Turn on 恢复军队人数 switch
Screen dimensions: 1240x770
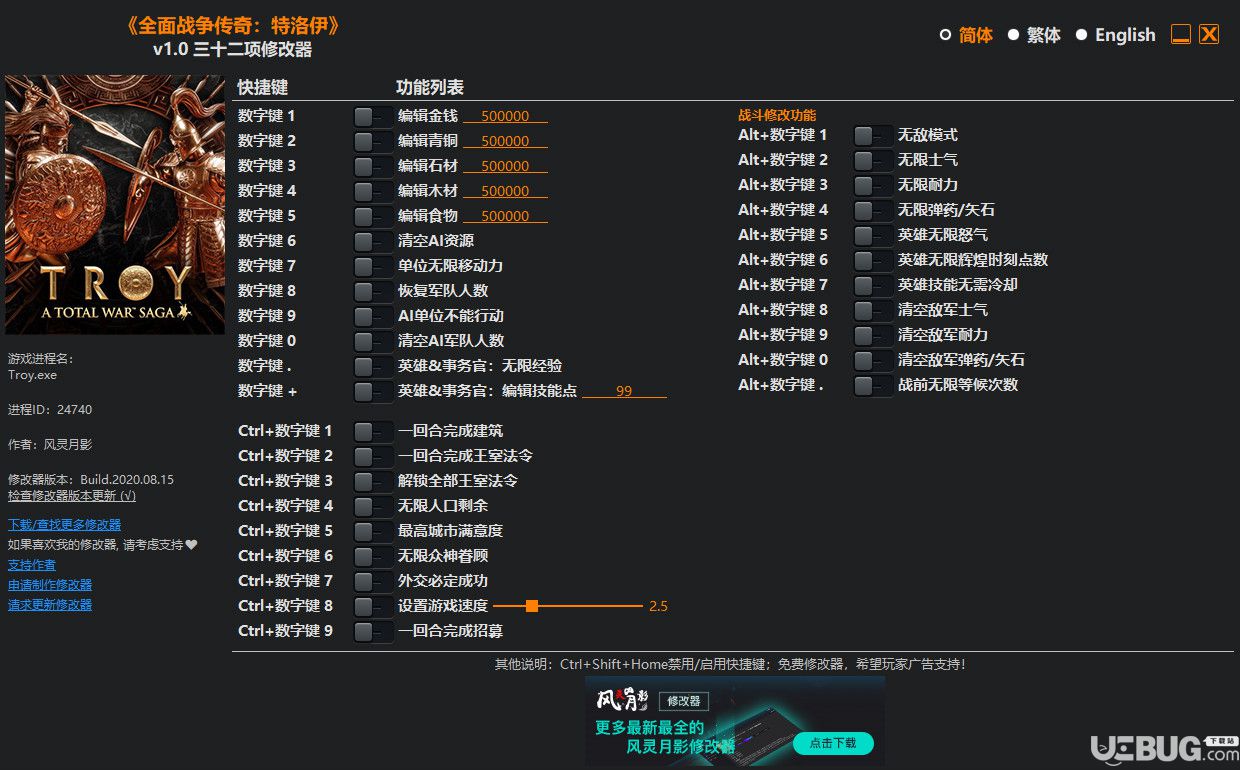click(373, 291)
